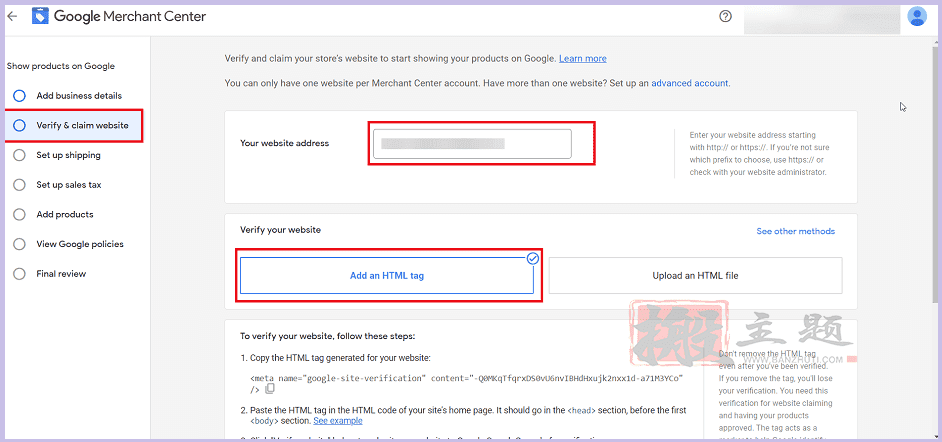
Task: Choose Add an HTML tag method
Action: pos(387,276)
